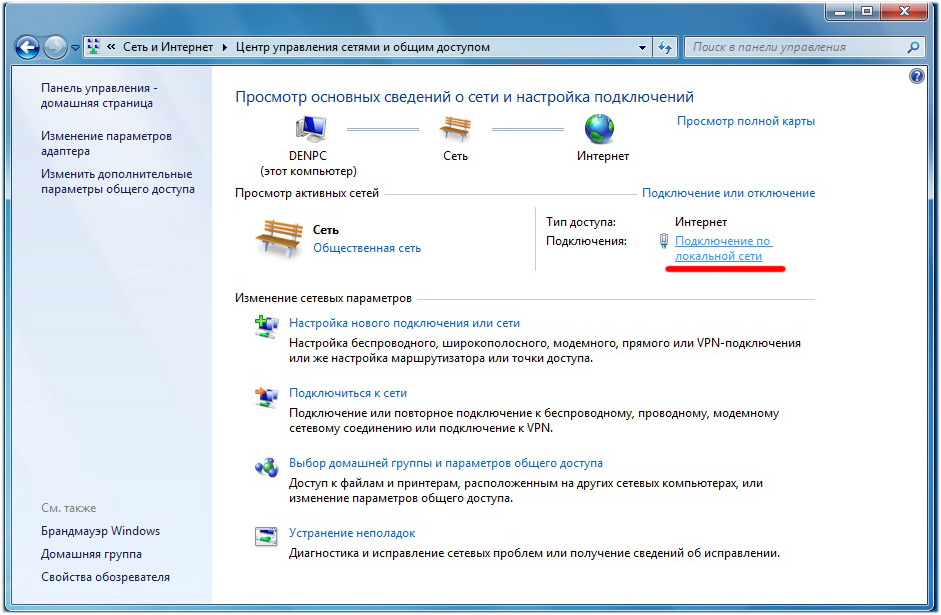The height and width of the screenshot is (615, 941).
Task: Click the magnifier search icon
Action: pyautogui.click(x=913, y=47)
